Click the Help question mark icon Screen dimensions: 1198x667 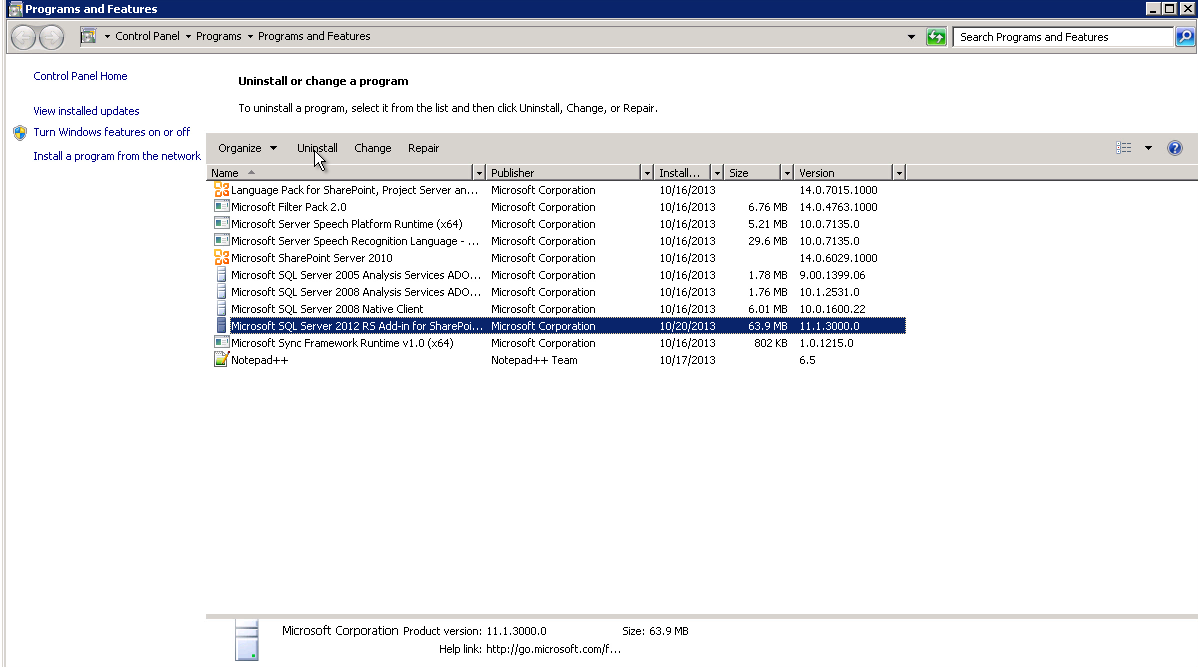pos(1174,147)
